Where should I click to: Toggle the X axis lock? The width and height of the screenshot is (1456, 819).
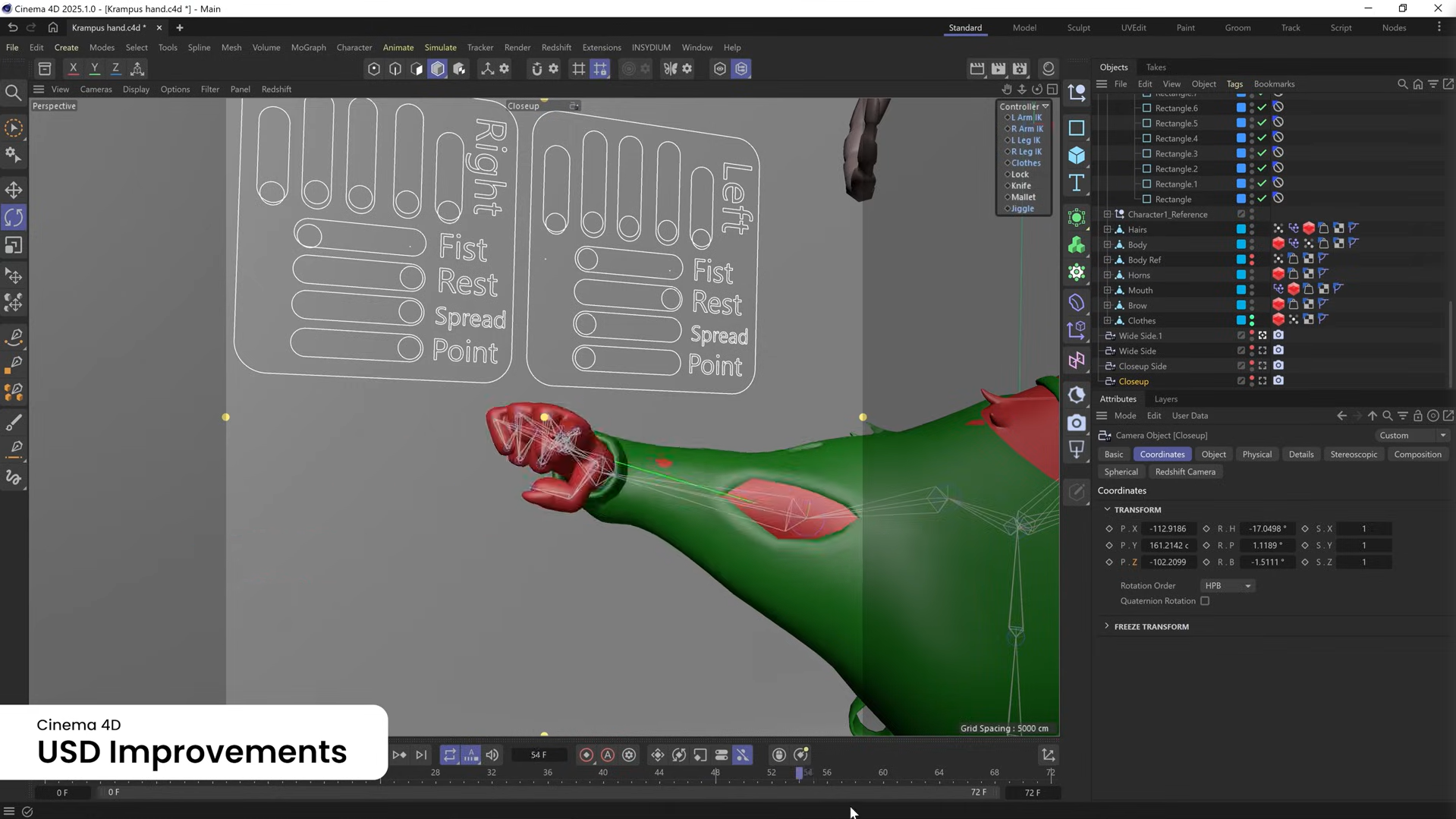tap(73, 68)
